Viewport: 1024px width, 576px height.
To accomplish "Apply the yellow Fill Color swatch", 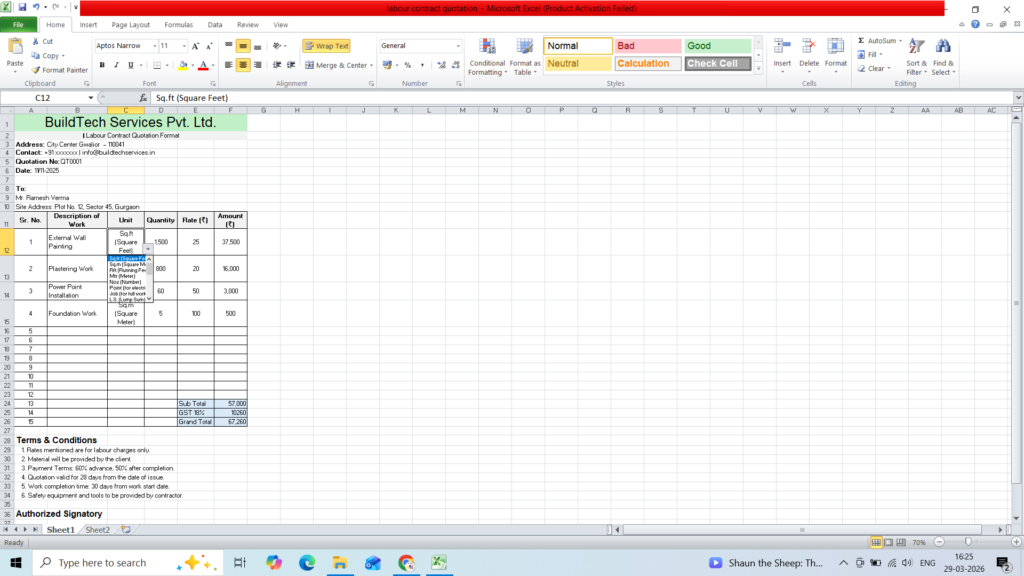I will tap(183, 65).
